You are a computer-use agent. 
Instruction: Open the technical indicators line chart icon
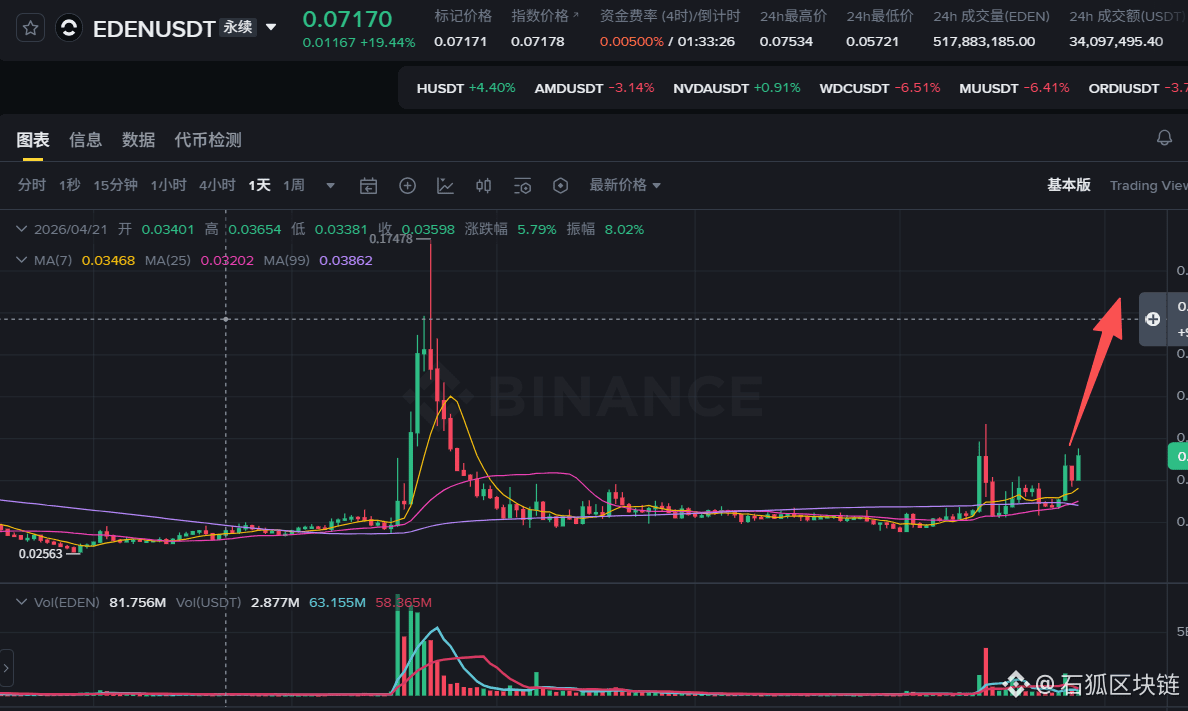(446, 186)
